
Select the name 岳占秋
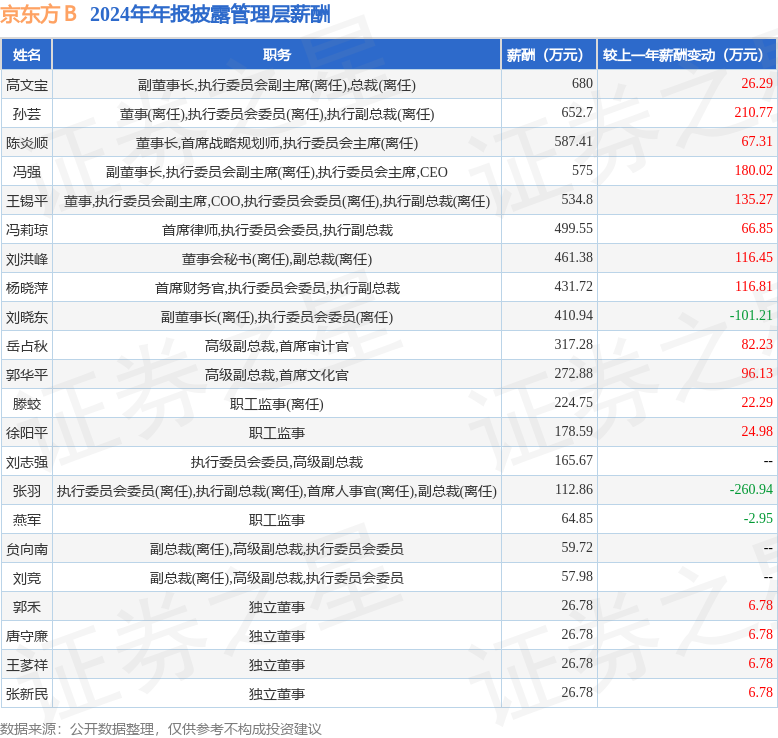click(x=27, y=346)
